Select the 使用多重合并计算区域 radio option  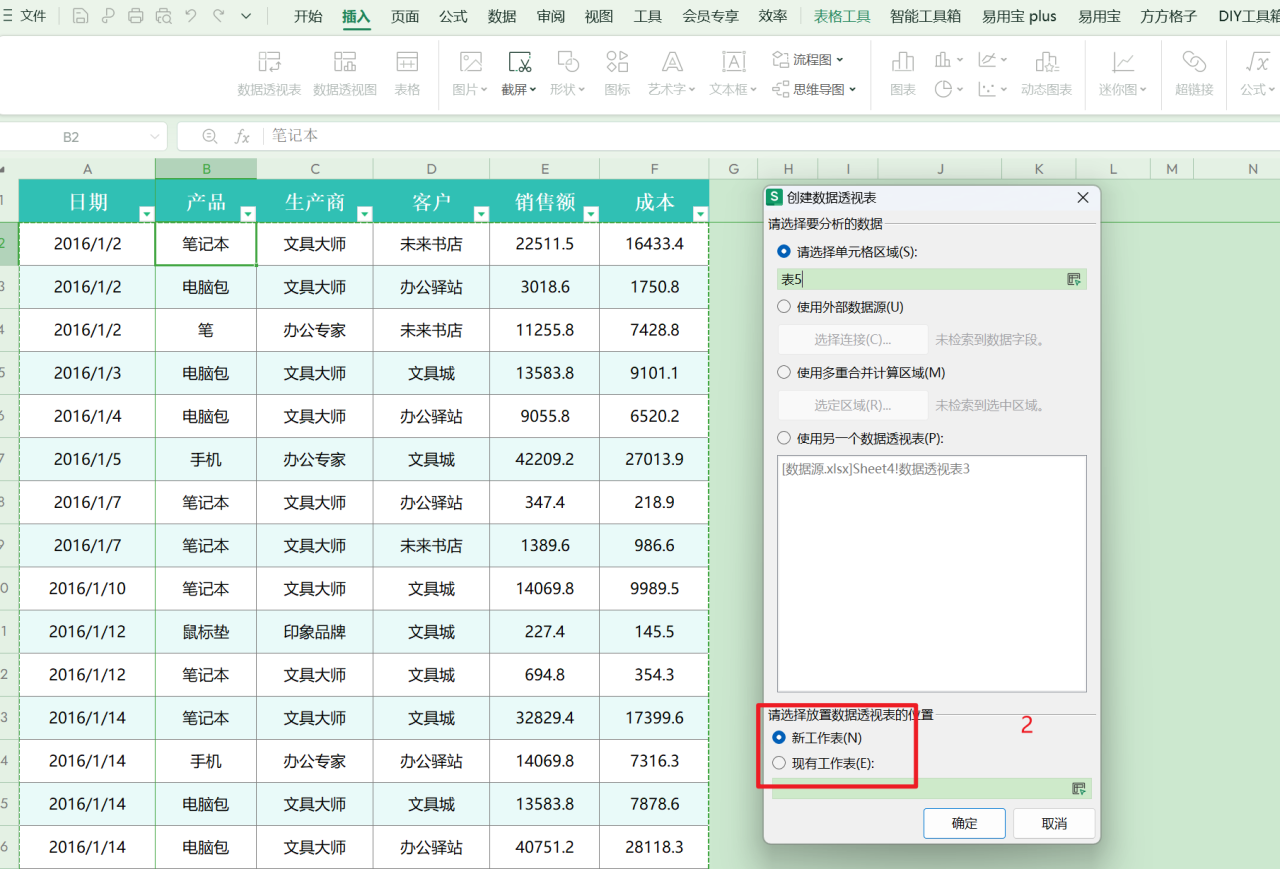coord(784,372)
